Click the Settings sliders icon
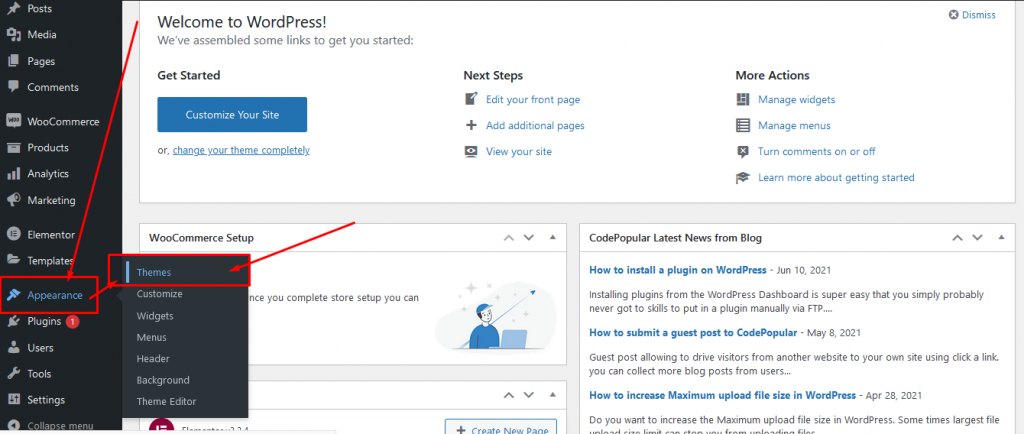1024x434 pixels. tap(13, 399)
